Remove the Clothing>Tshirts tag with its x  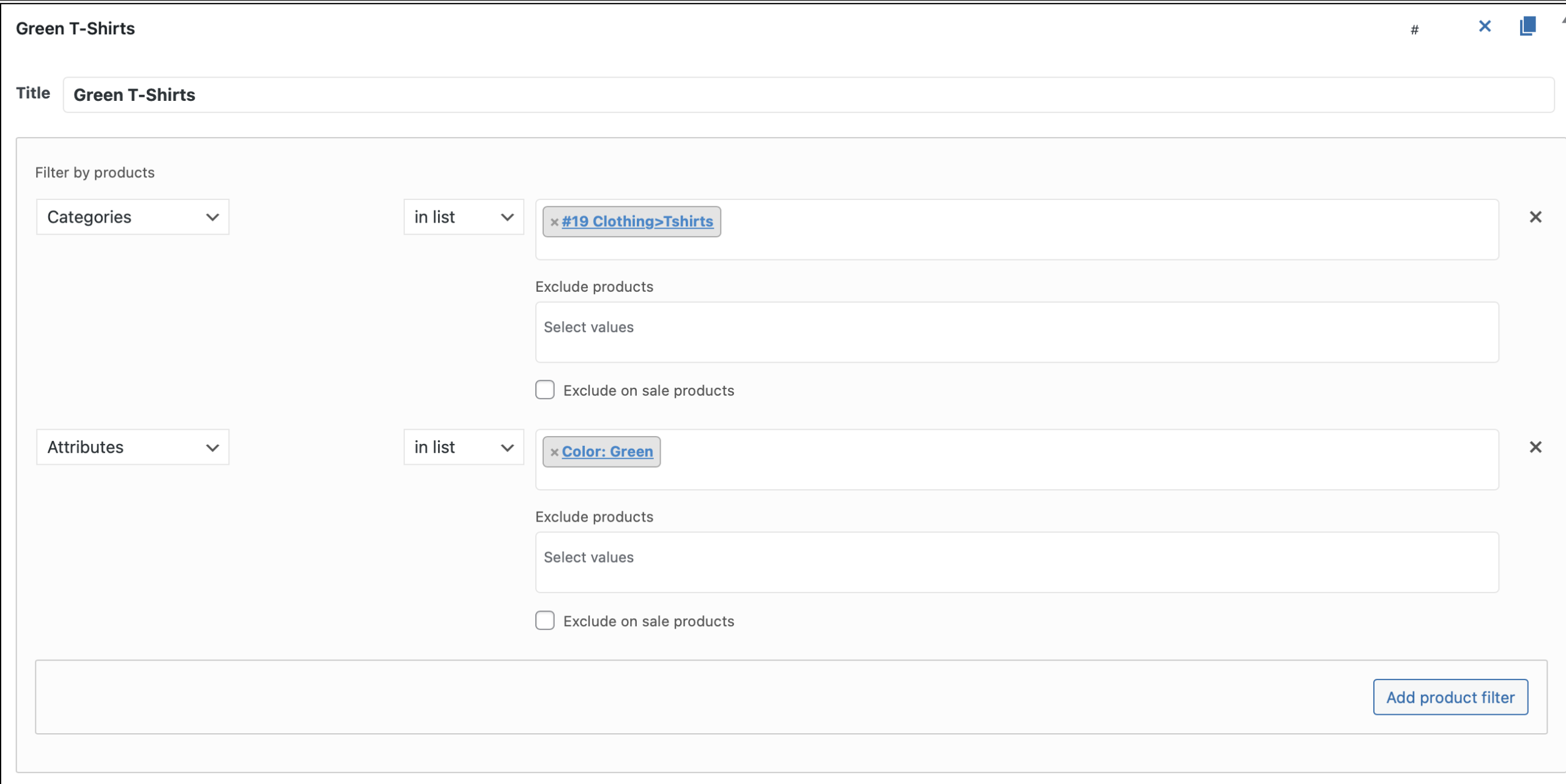click(x=554, y=222)
